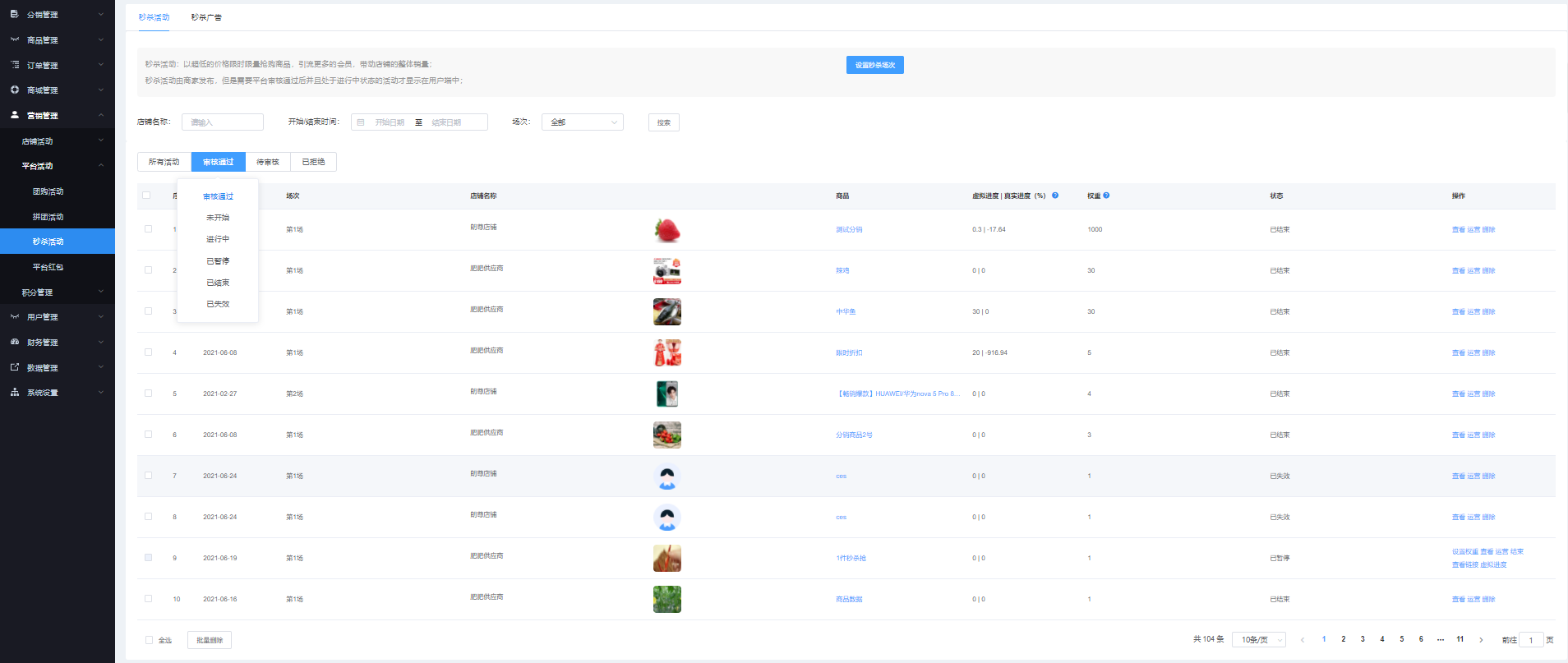
Task: Click the strawberry product thumbnail
Action: [667, 230]
